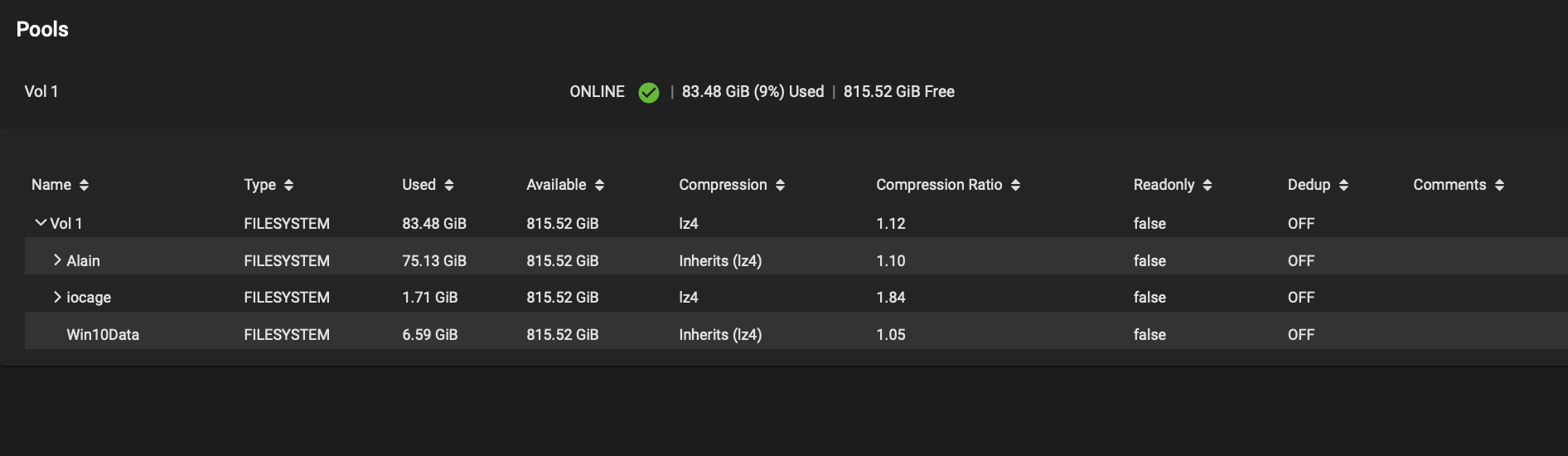
Task: Sort by Compression column arrows icon
Action: pyautogui.click(x=780, y=186)
